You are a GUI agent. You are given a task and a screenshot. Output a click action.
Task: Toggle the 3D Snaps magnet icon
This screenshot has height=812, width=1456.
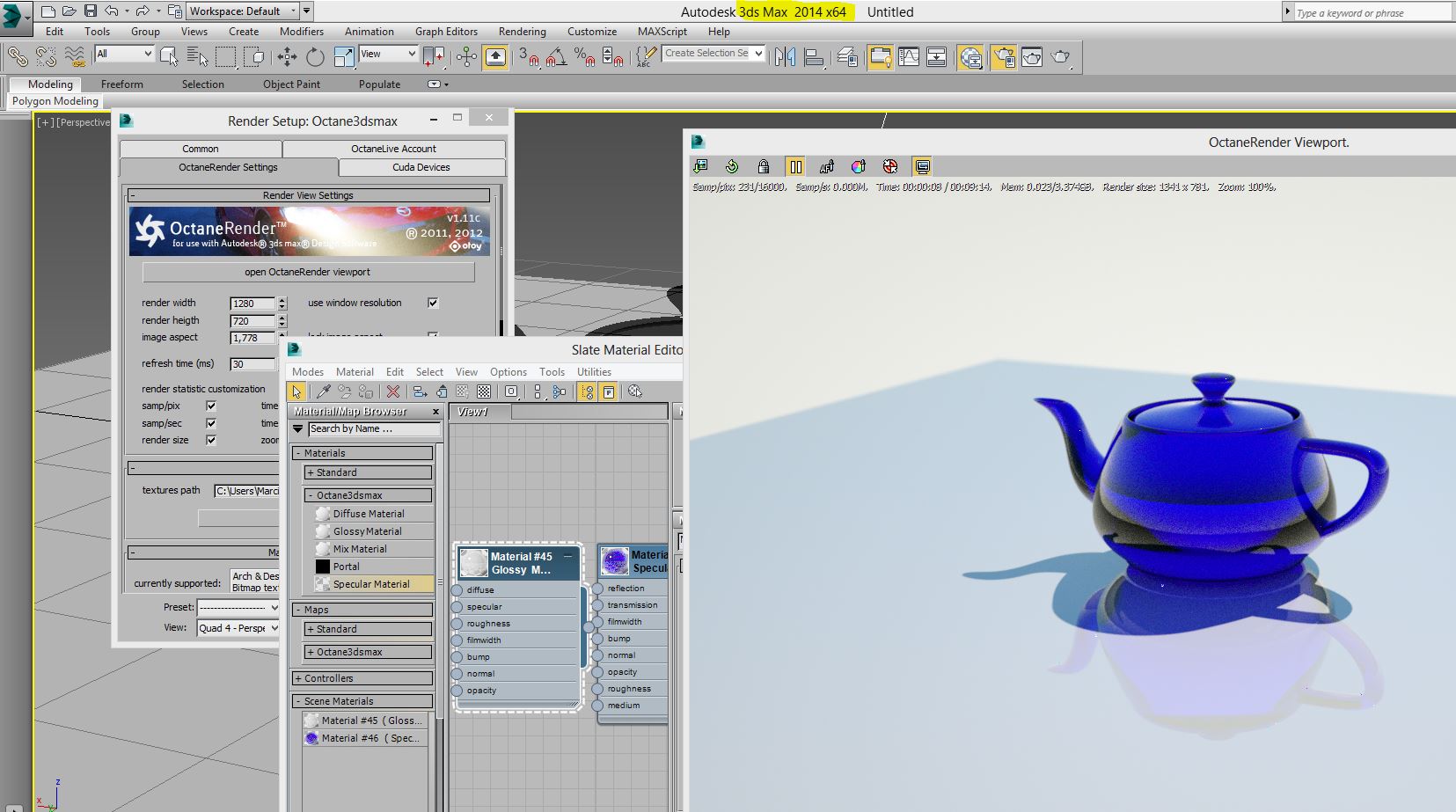[x=528, y=57]
